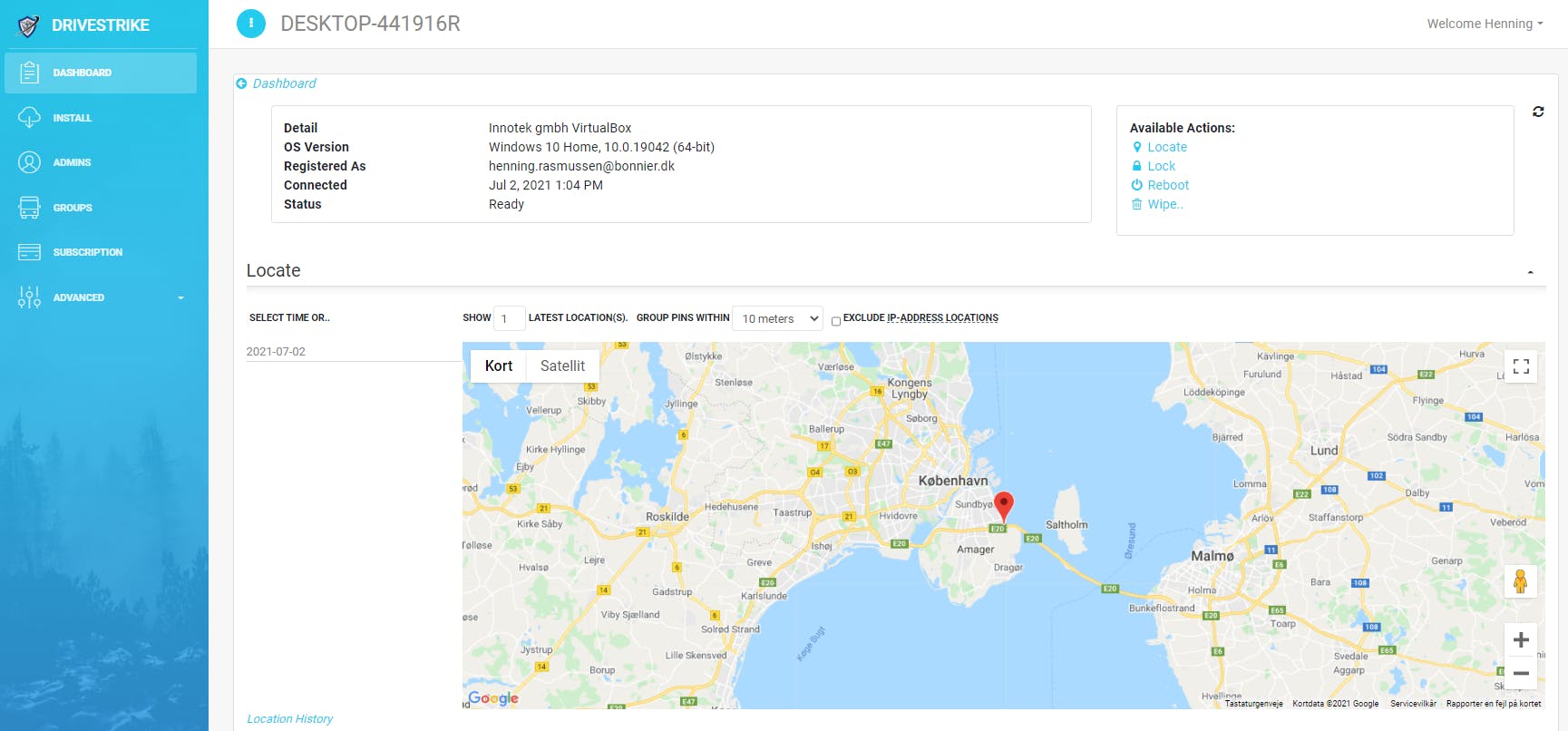1568x731 pixels.
Task: Switch map to Kort view
Action: click(499, 365)
